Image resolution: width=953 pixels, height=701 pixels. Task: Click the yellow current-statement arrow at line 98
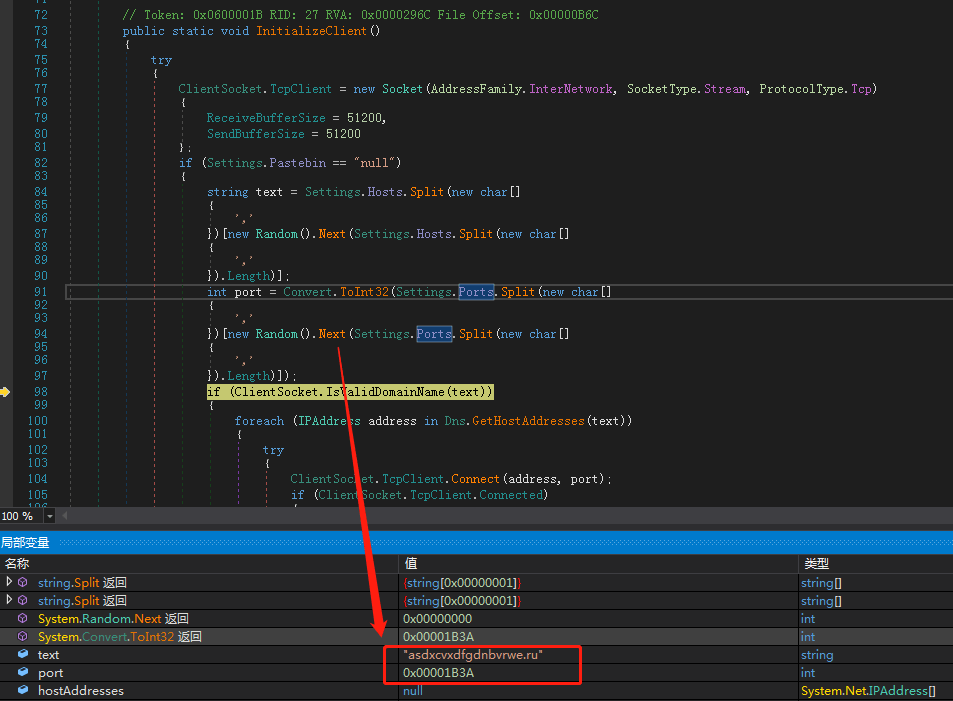[x=5, y=392]
